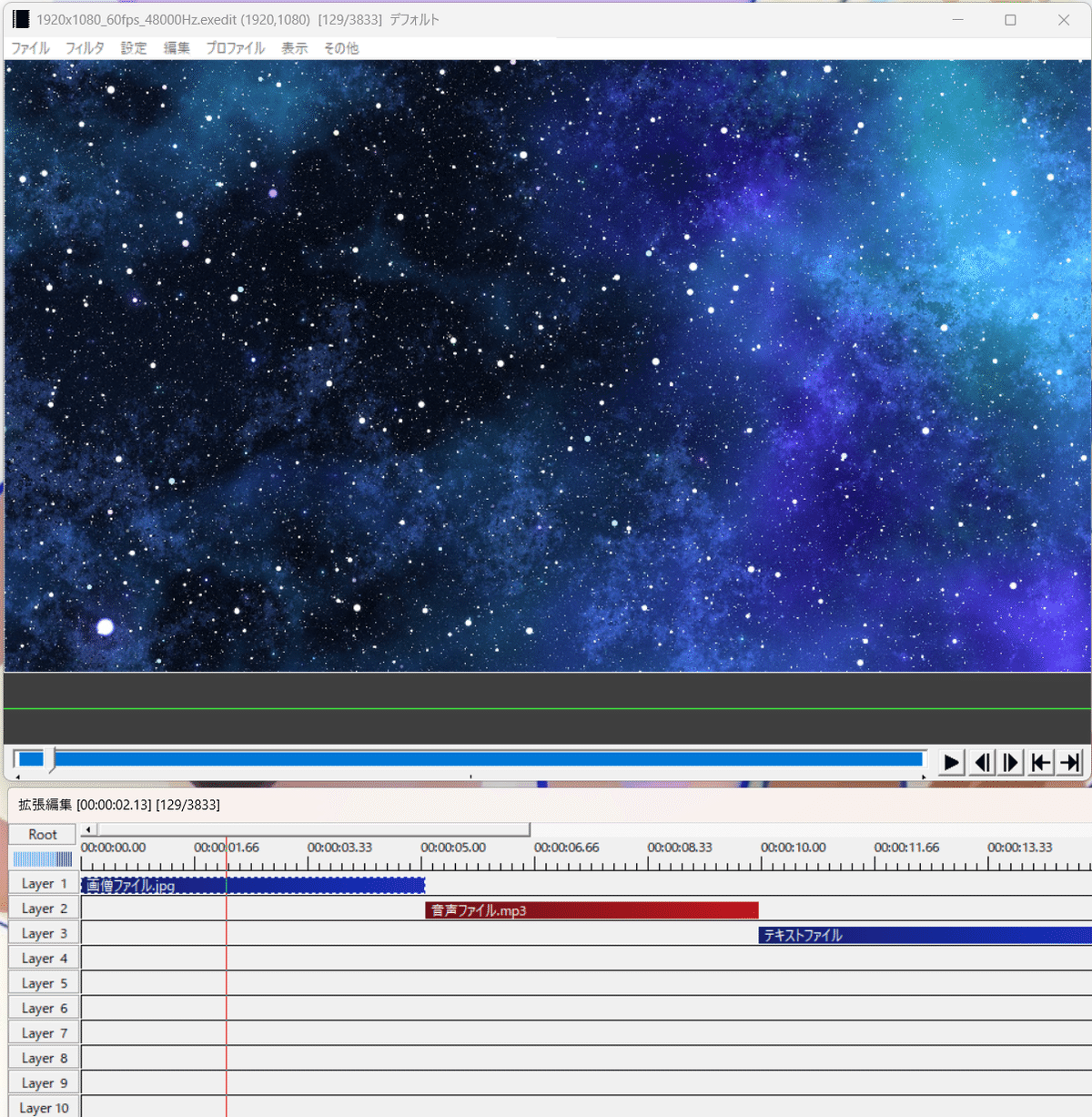
Task: Toggle visibility of Layer 4
Action: click(44, 958)
